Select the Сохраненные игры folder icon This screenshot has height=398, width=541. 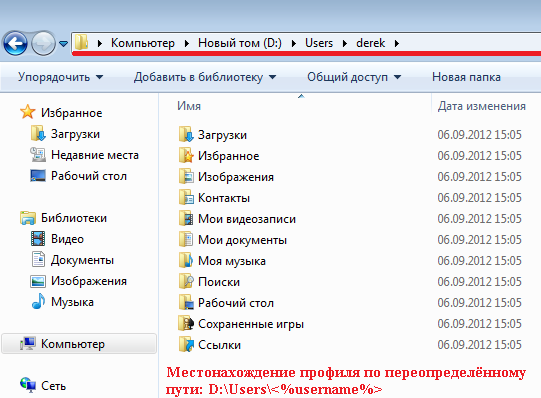186,324
